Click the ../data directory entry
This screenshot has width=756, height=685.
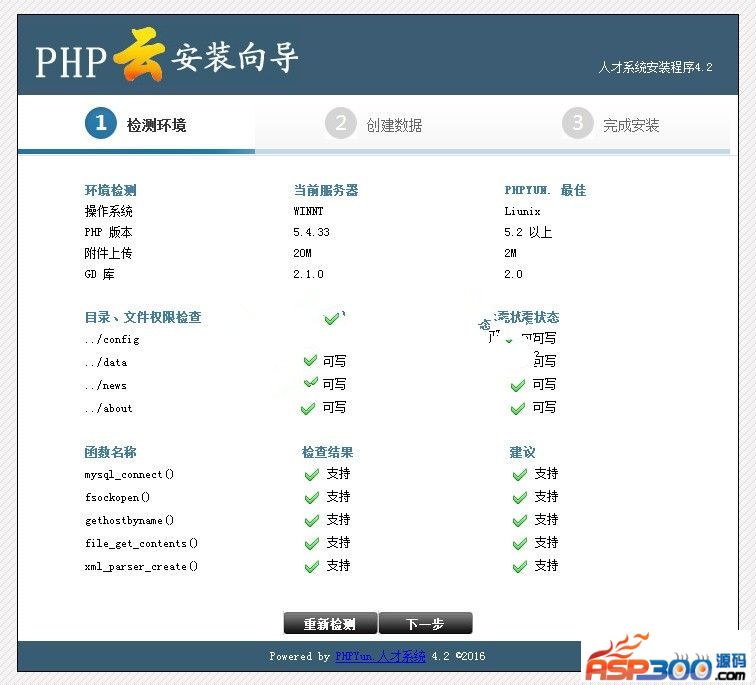click(106, 362)
